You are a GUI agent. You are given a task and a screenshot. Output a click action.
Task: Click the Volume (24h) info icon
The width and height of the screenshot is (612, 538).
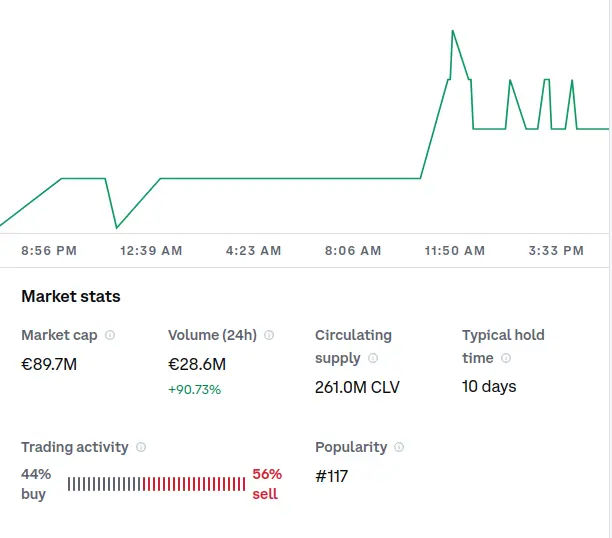(x=269, y=335)
